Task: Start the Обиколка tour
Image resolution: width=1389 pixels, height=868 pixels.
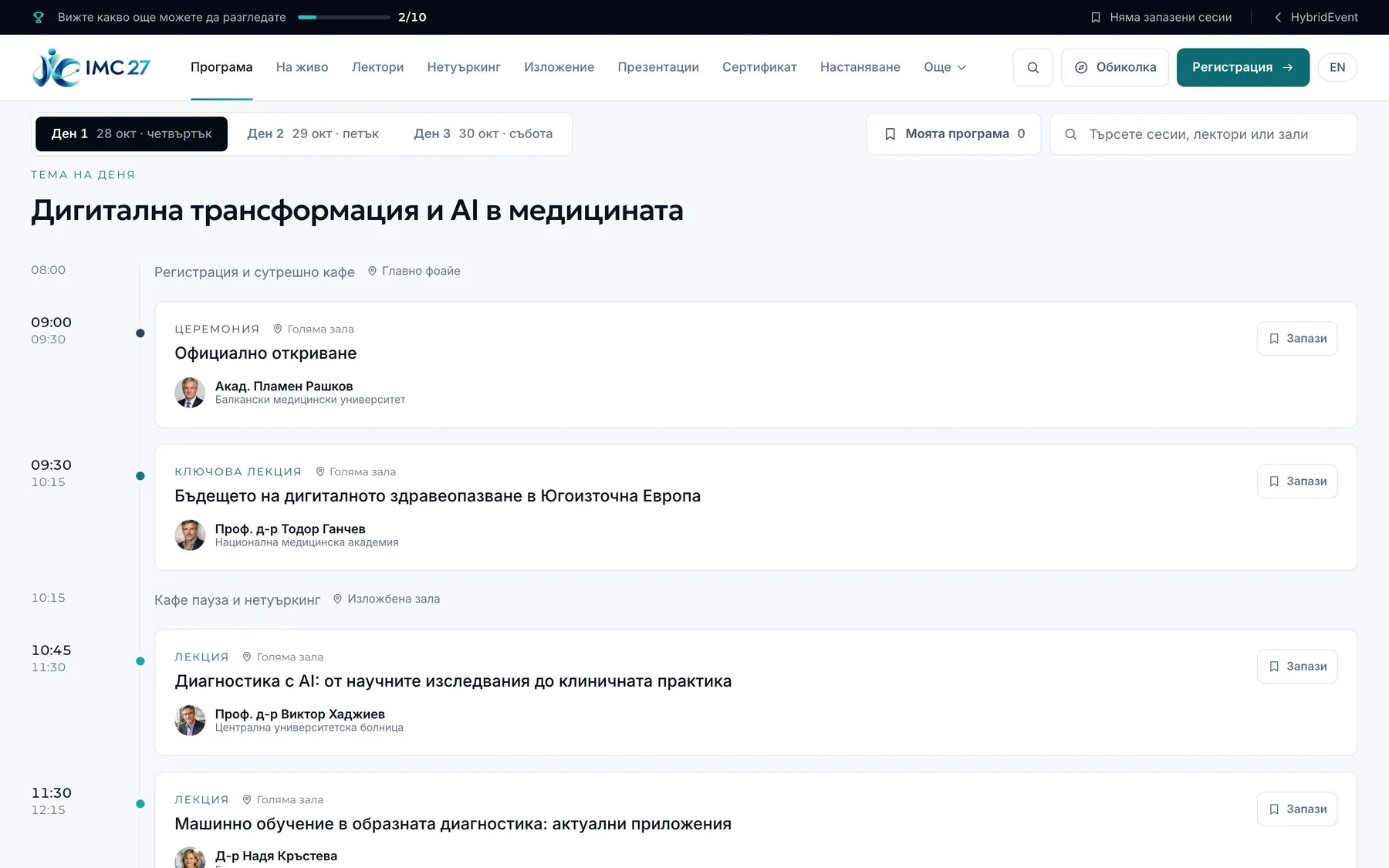Action: click(1114, 67)
